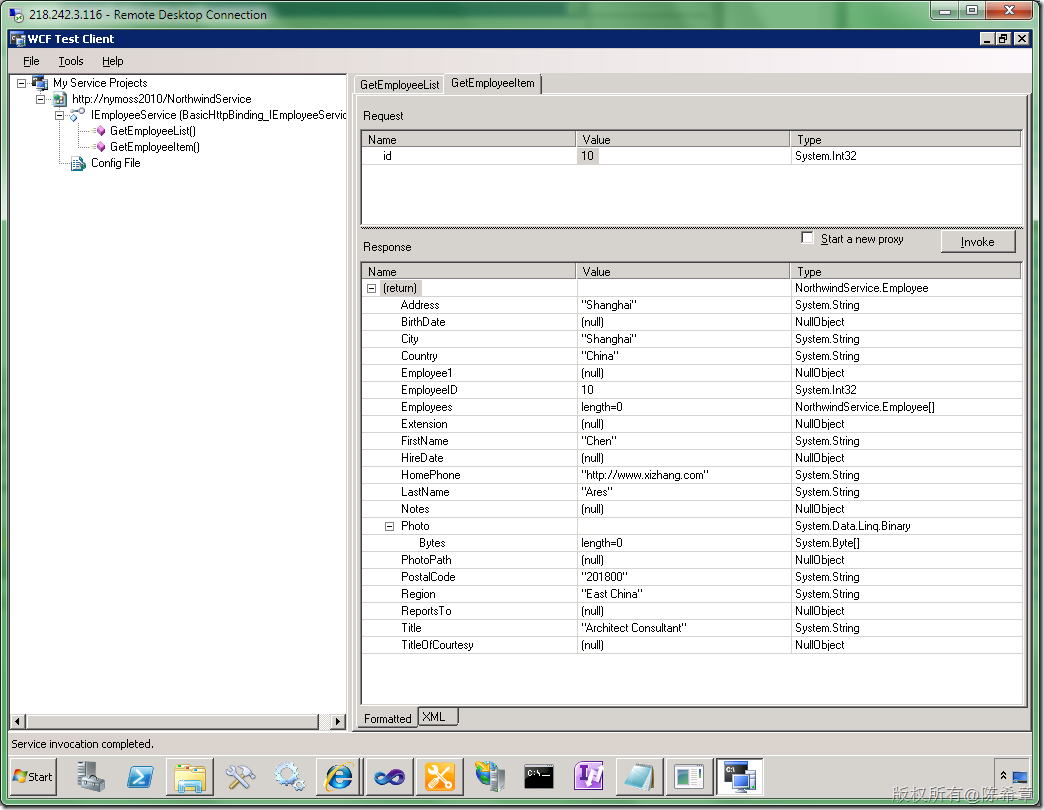Click the Country "China" value cell

684,356
